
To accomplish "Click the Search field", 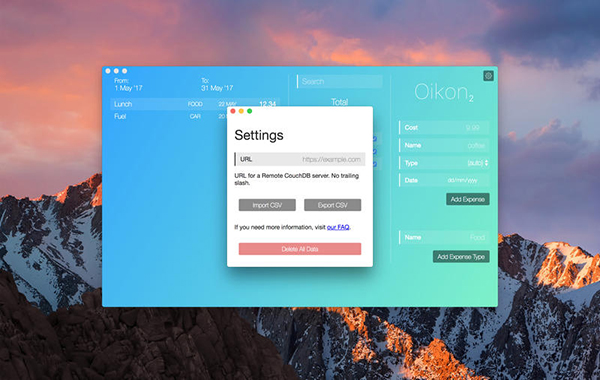I will click(340, 82).
